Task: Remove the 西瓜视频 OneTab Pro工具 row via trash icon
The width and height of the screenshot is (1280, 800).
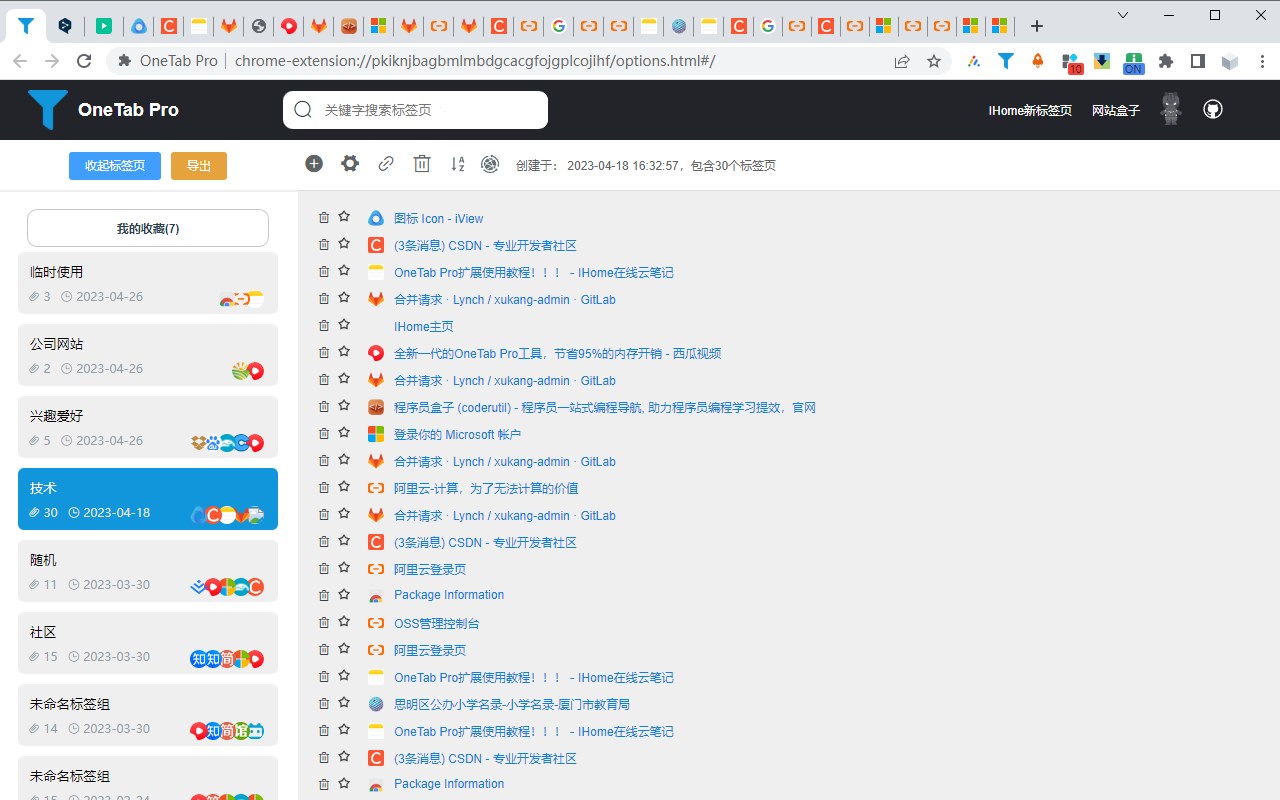Action: tap(324, 352)
